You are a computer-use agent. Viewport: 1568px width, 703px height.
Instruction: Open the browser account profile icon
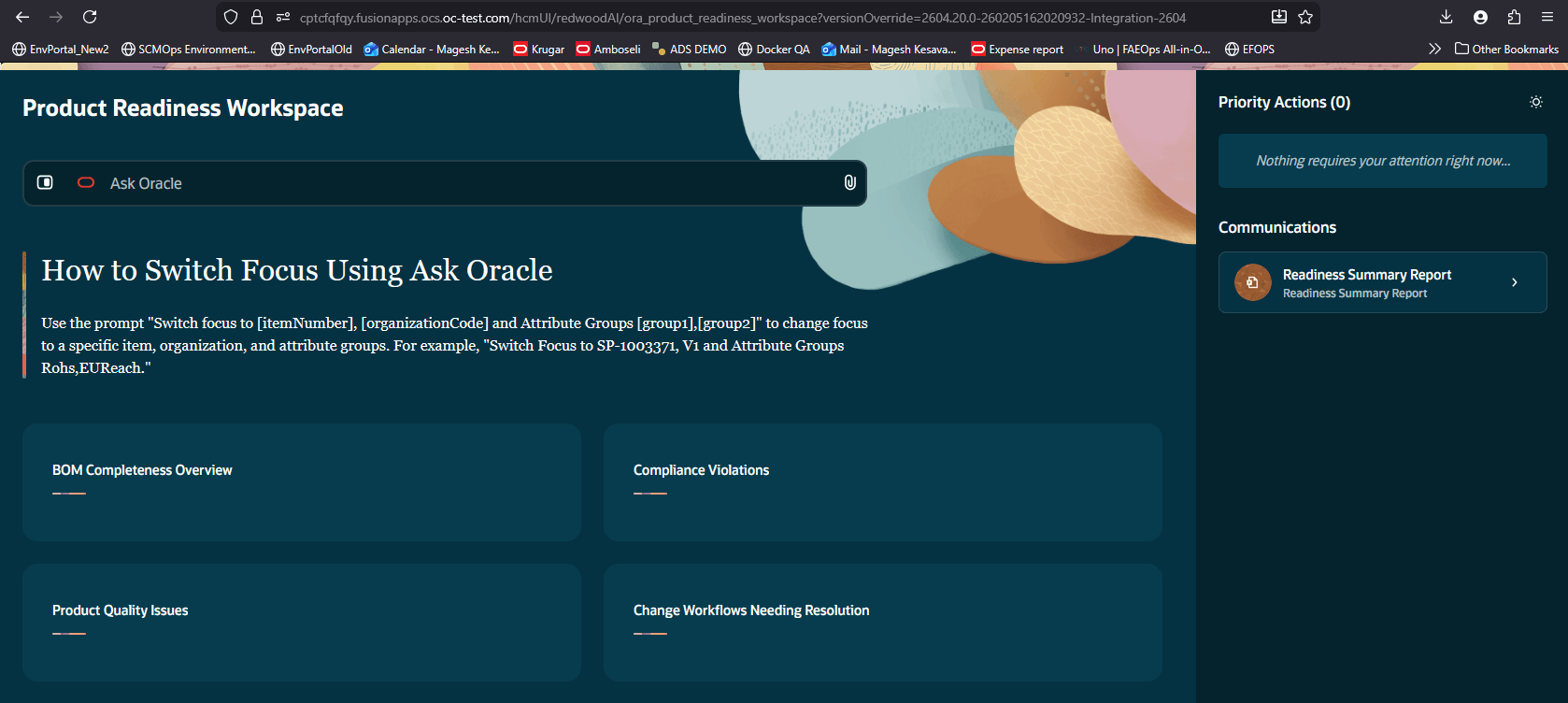[x=1480, y=17]
